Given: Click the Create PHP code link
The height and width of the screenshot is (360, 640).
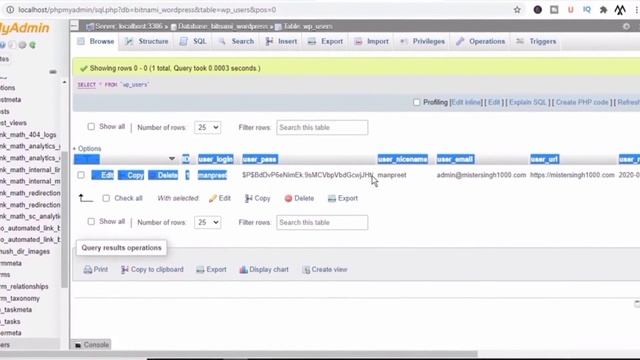Looking at the screenshot, I should coord(582,102).
